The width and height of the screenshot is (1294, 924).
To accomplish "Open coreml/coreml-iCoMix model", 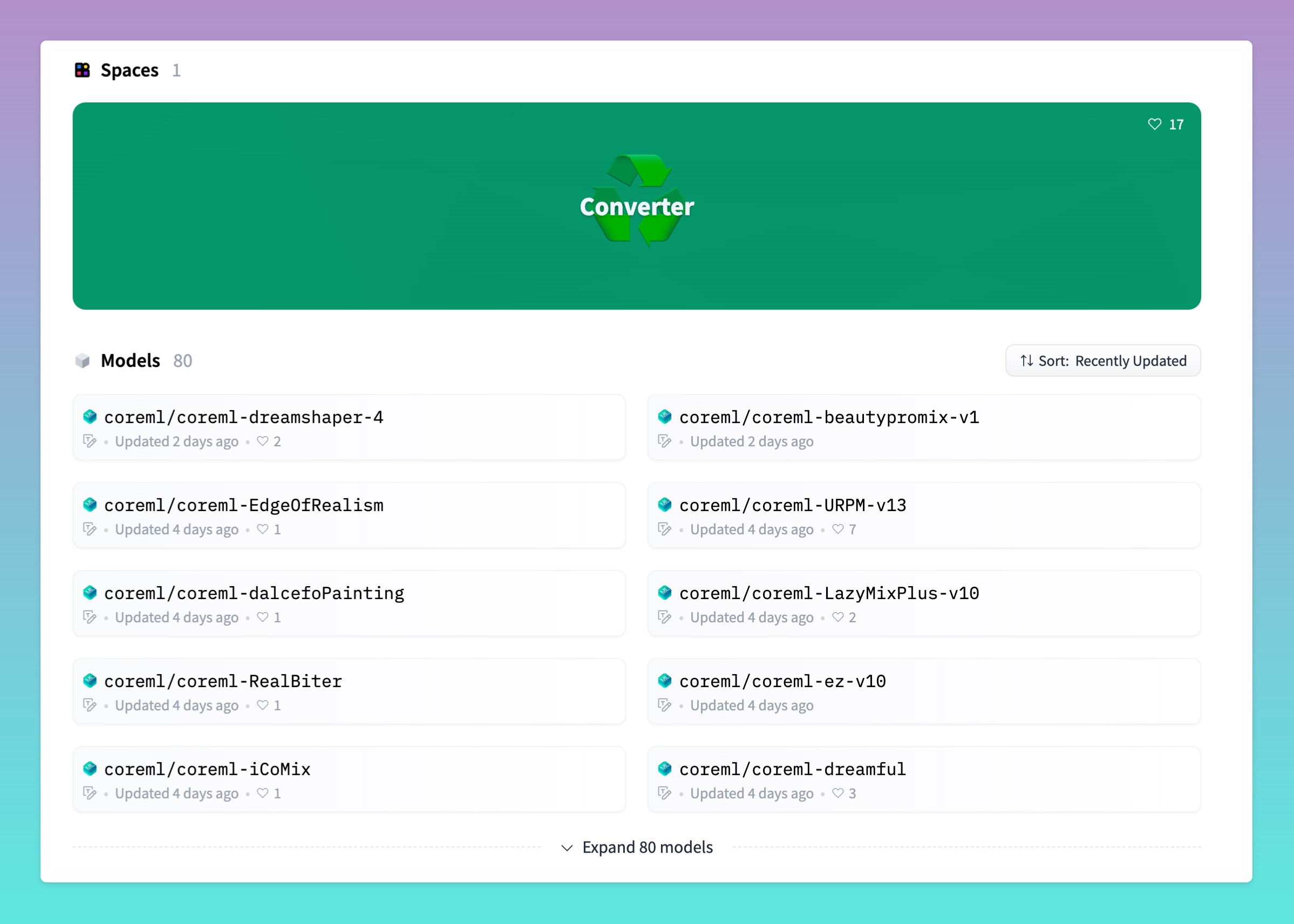I will [x=349, y=779].
